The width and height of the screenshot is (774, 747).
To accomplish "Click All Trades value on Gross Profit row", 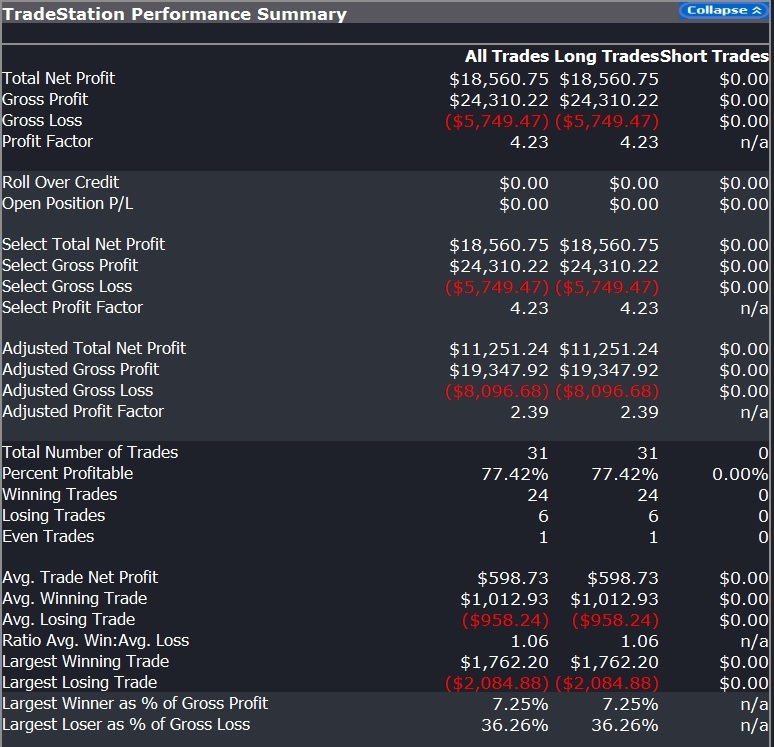I will coord(499,100).
